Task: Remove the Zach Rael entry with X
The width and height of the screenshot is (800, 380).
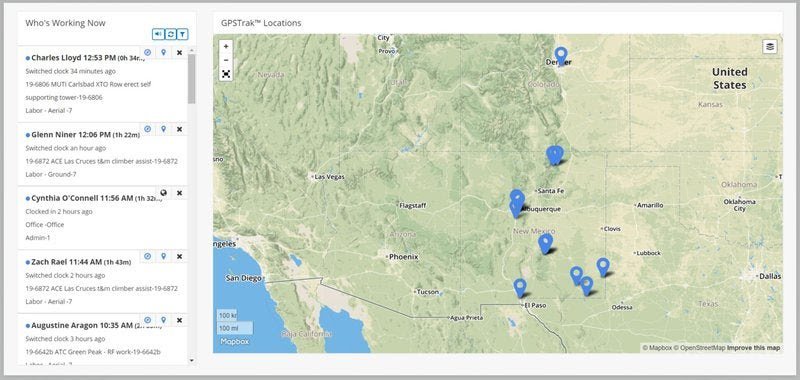Action: click(180, 257)
